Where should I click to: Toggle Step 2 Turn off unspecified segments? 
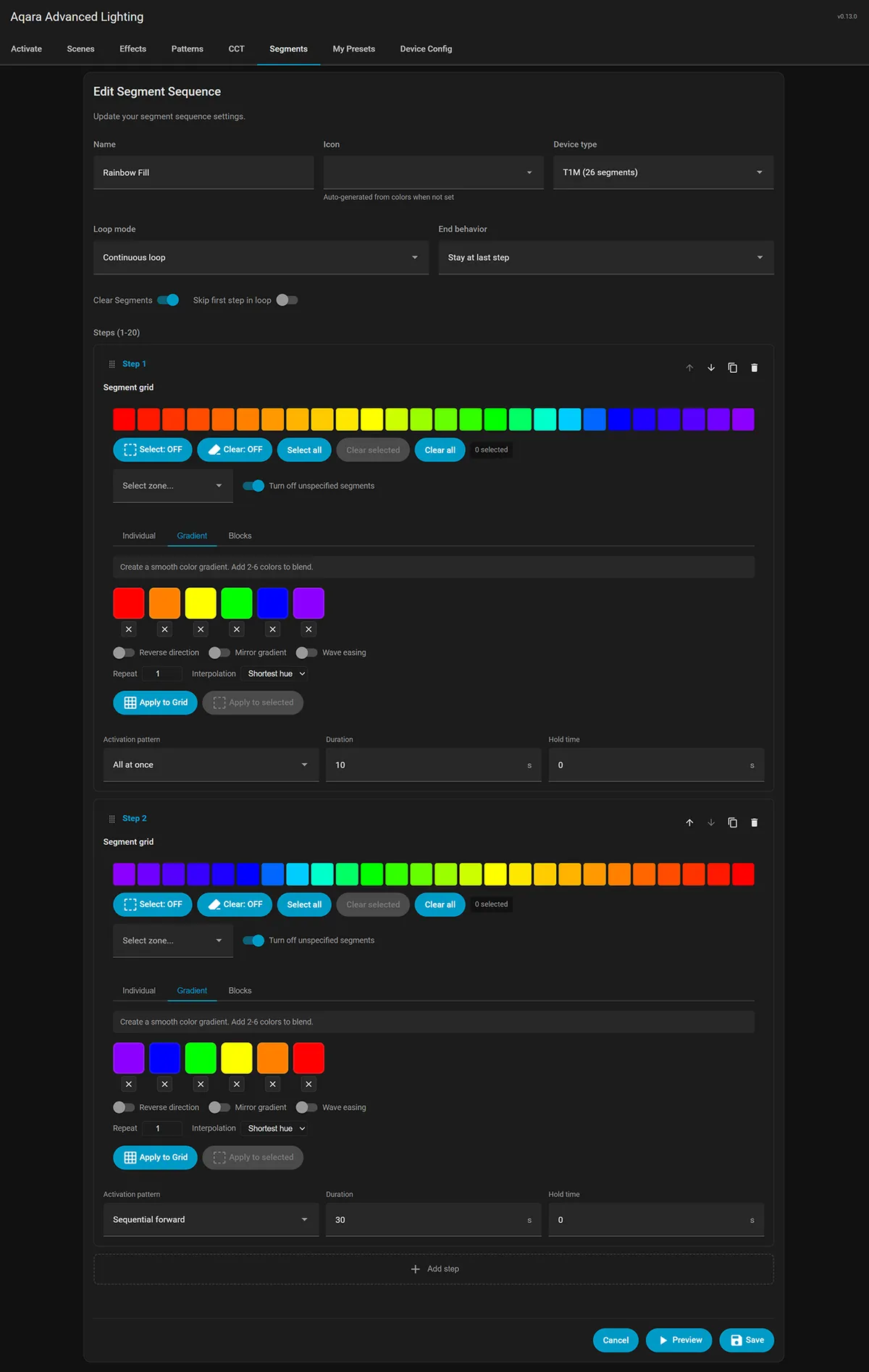[x=253, y=940]
